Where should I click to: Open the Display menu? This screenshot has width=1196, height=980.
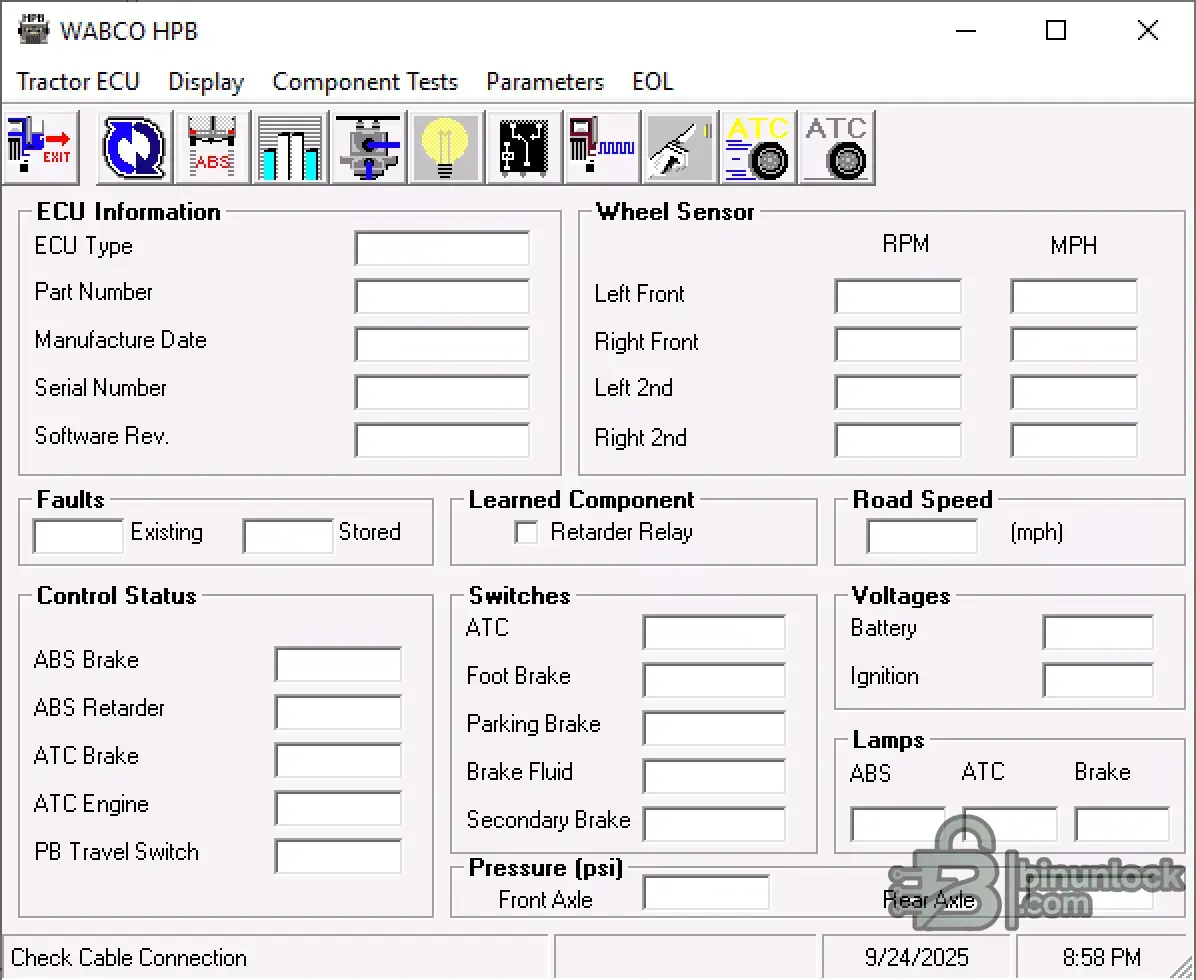pos(206,82)
